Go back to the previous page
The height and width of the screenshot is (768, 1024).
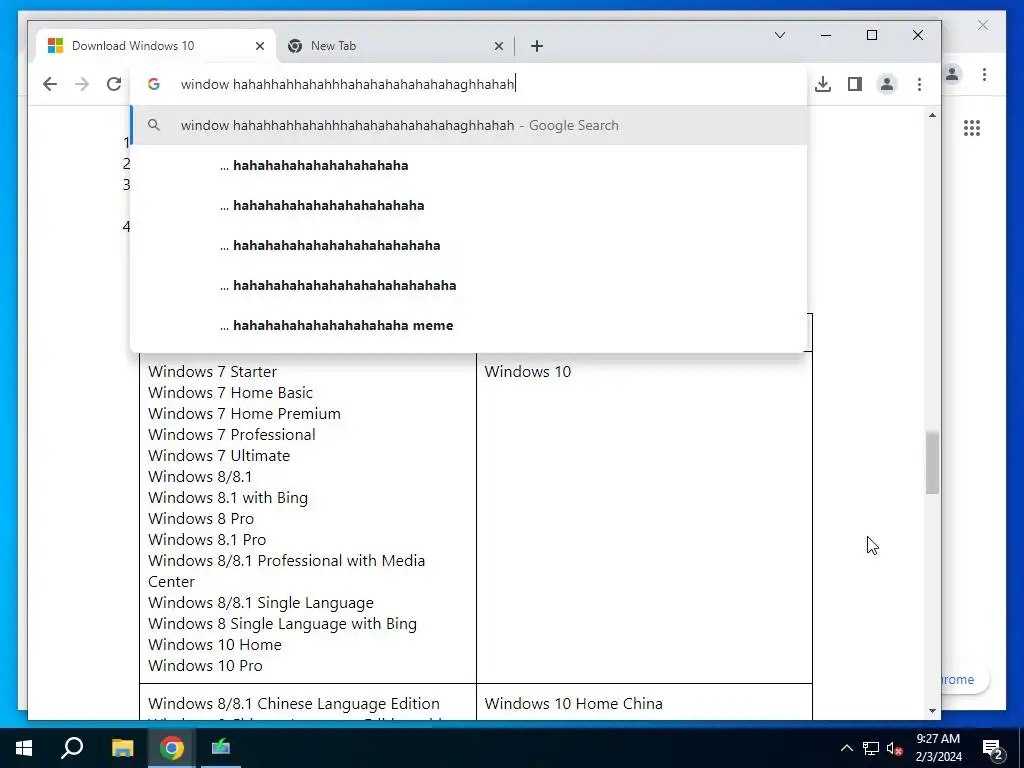(50, 84)
